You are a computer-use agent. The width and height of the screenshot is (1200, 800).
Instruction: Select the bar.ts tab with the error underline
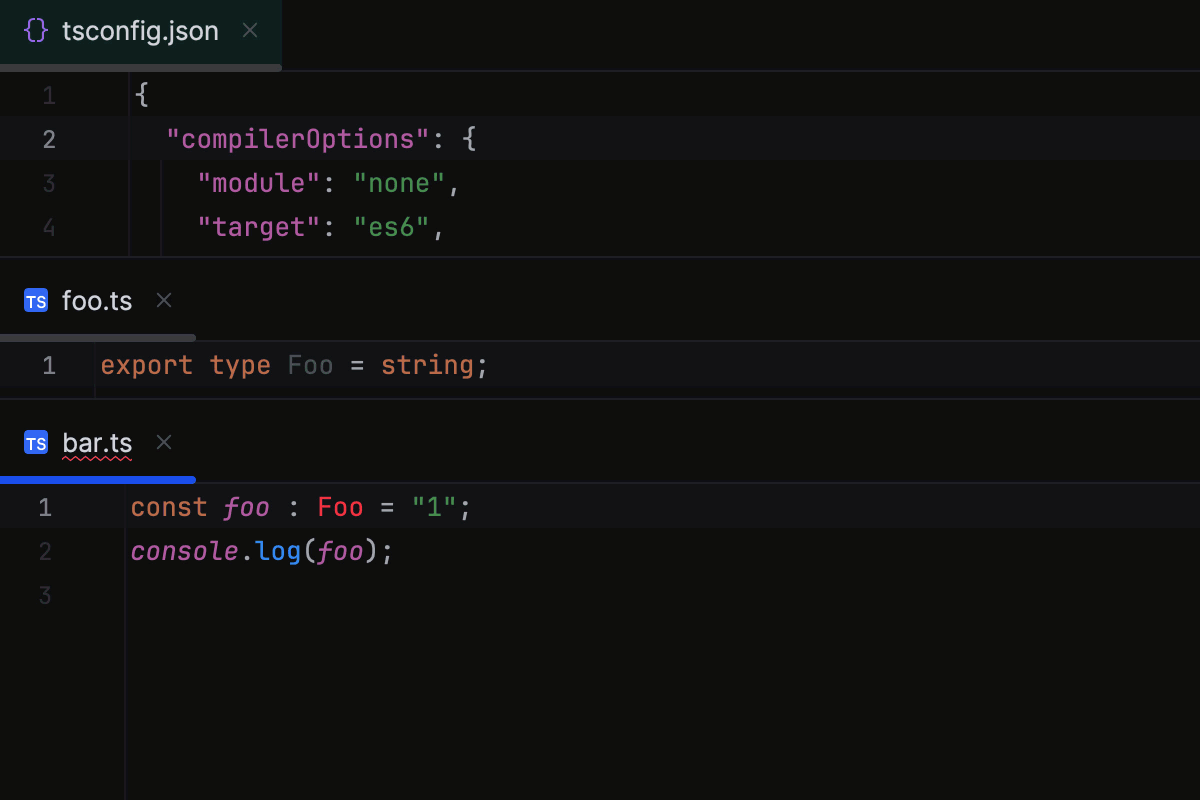tap(96, 442)
